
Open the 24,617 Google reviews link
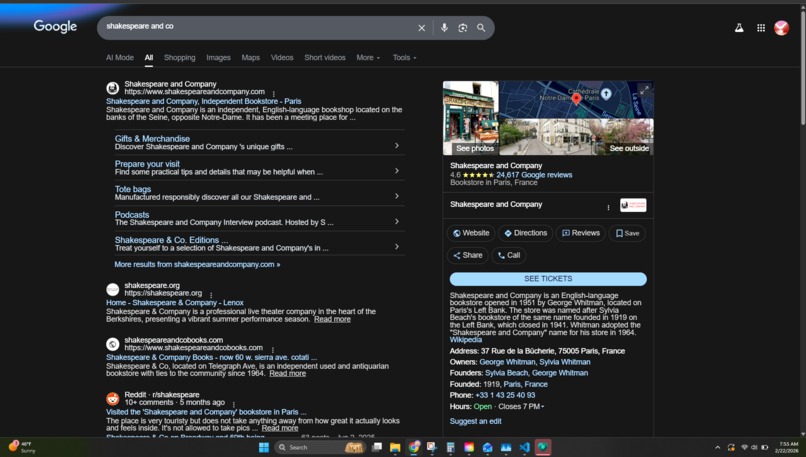[534, 175]
